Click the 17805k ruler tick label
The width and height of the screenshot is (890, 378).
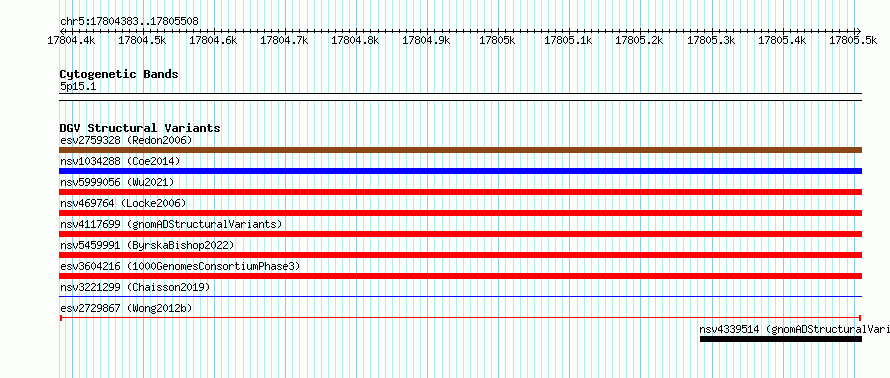point(497,40)
